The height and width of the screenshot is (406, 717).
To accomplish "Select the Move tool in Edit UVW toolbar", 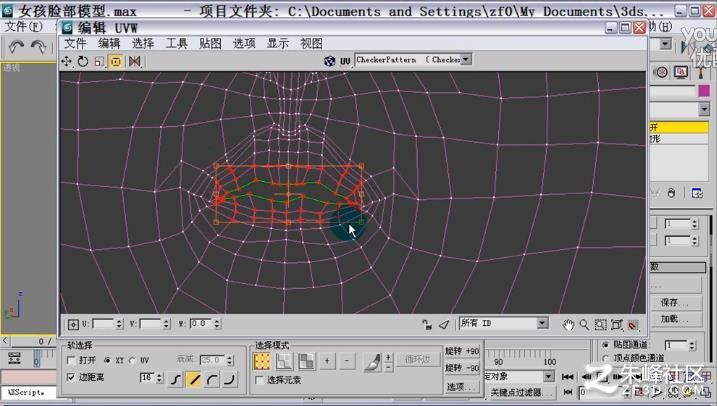I will pos(67,61).
